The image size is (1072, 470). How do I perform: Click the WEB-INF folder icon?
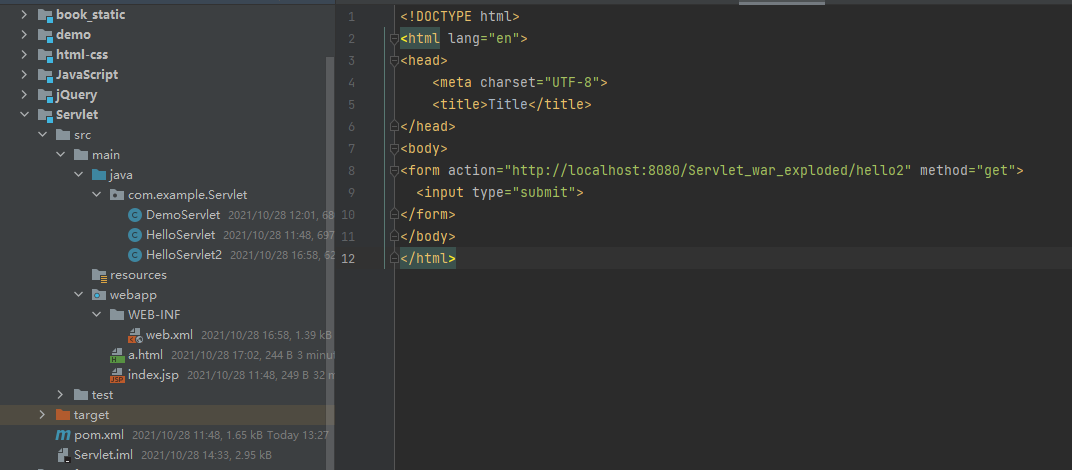tap(117, 315)
